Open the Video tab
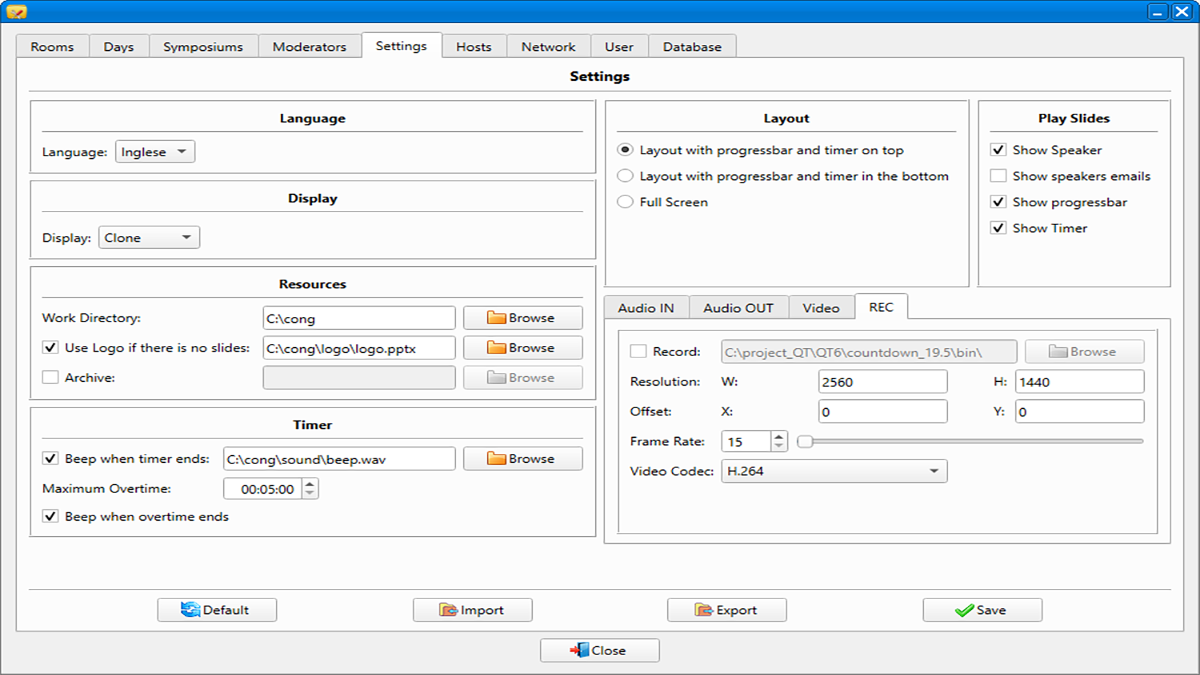The height and width of the screenshot is (675, 1200). point(821,308)
